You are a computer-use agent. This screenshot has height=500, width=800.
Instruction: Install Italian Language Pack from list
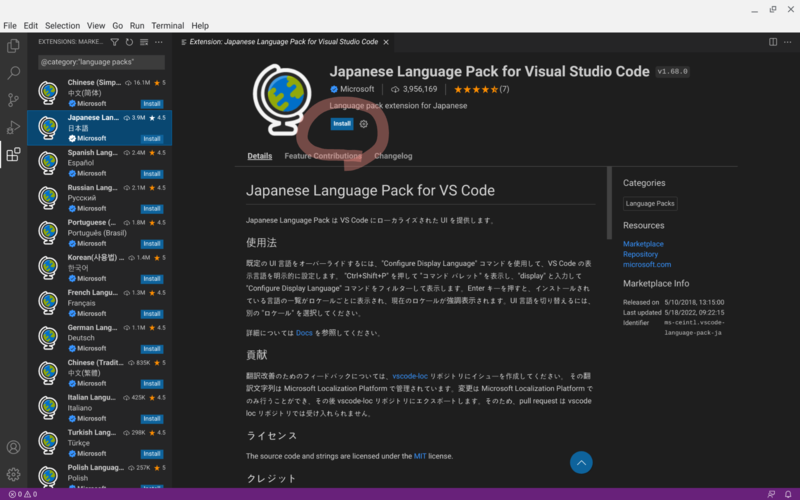152,419
